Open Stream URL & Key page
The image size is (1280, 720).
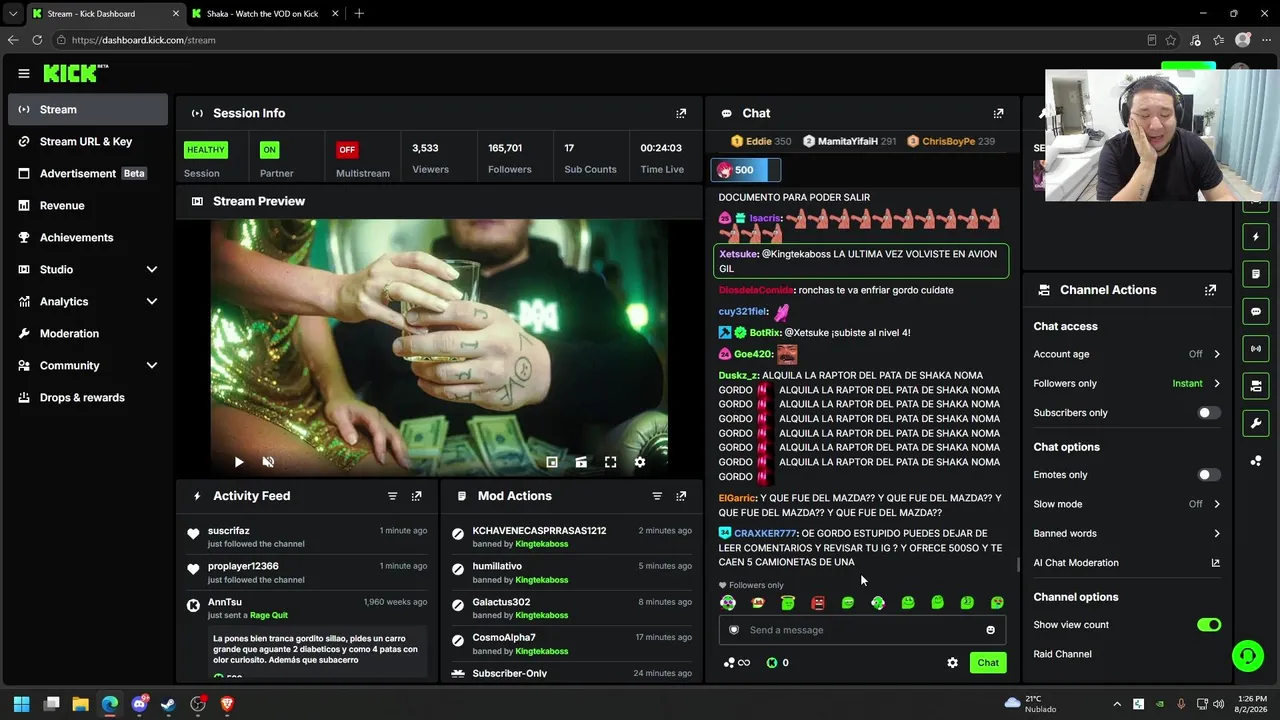pyautogui.click(x=88, y=142)
